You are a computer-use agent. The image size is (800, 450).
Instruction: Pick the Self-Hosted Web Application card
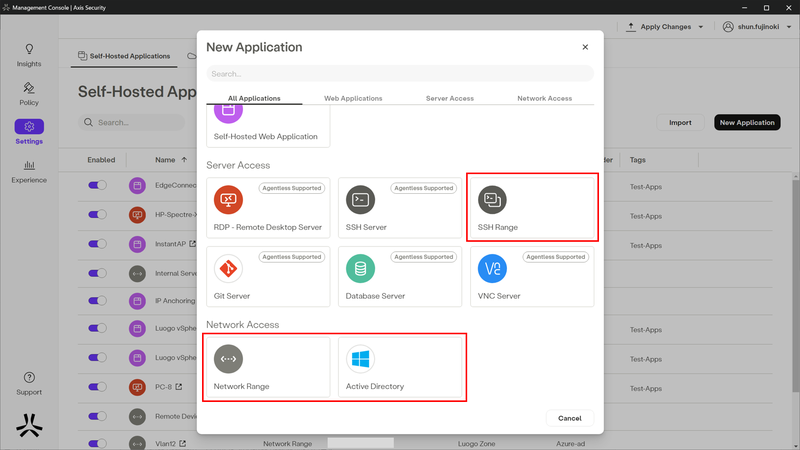(x=268, y=126)
